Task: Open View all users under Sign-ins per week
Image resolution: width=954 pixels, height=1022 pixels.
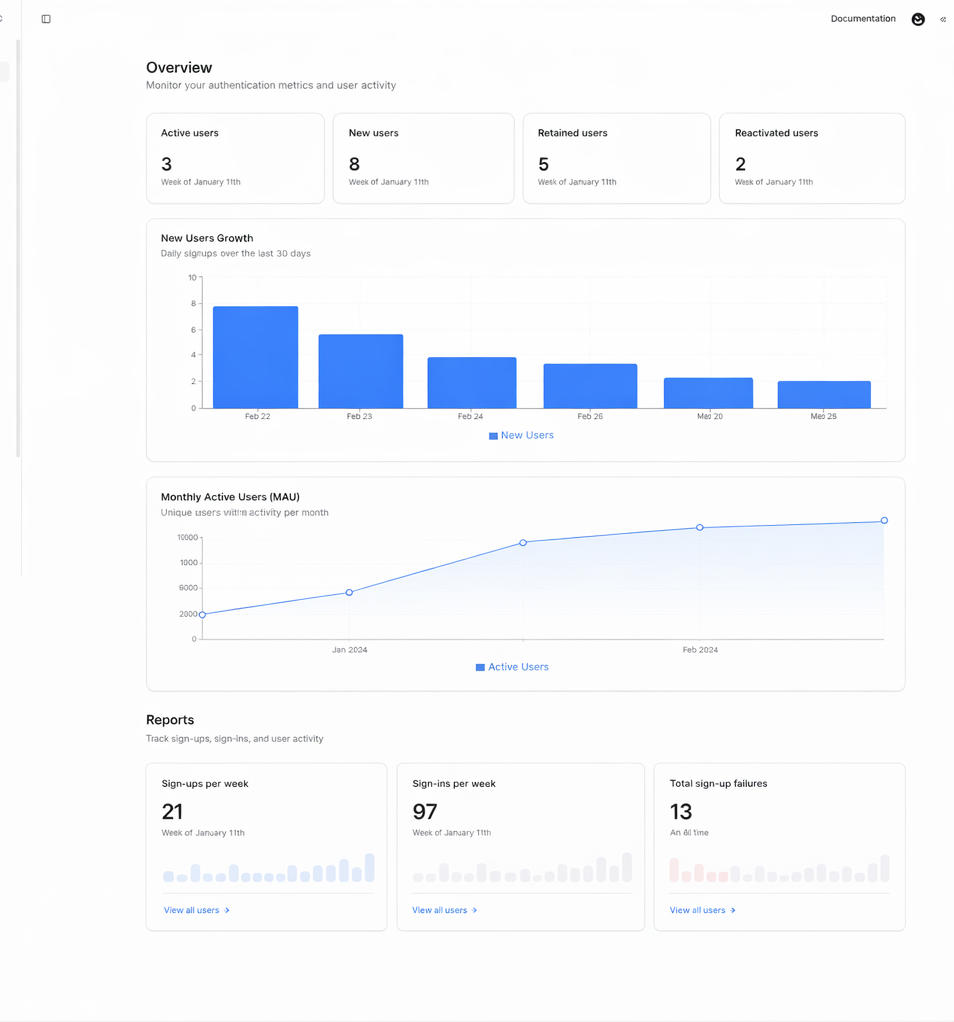Action: [444, 910]
